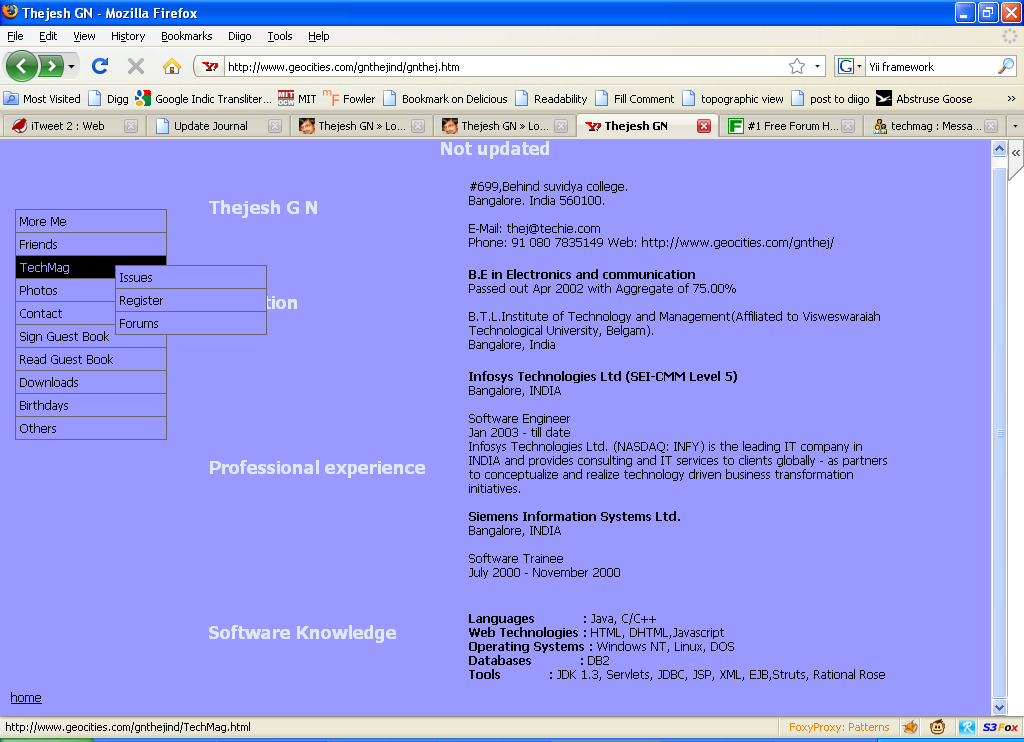Screen dimensions: 1024x742
Task: Bookmark this page with the star icon
Action: click(797, 67)
